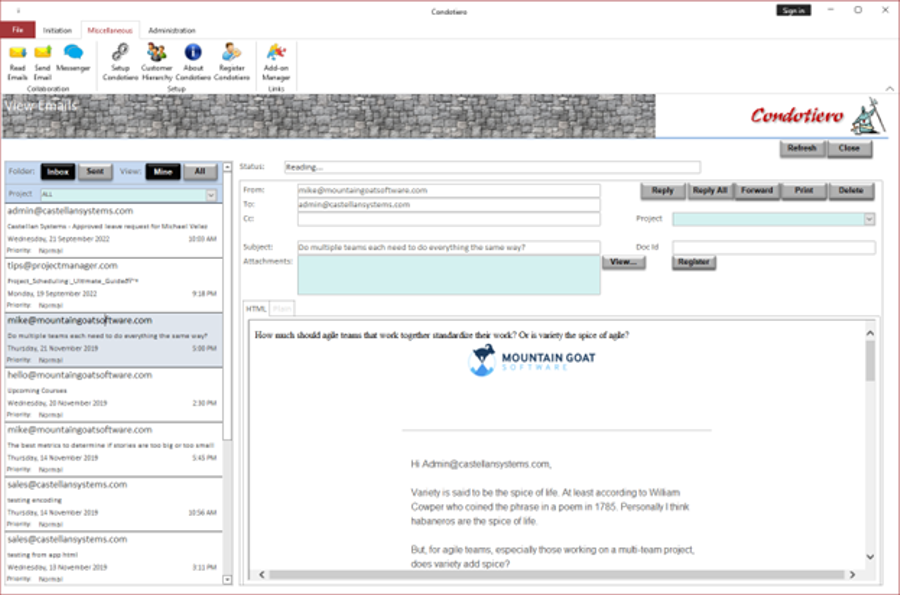Click the message horizontal scrollbar thumb
The width and height of the screenshot is (900, 595).
(x=556, y=574)
